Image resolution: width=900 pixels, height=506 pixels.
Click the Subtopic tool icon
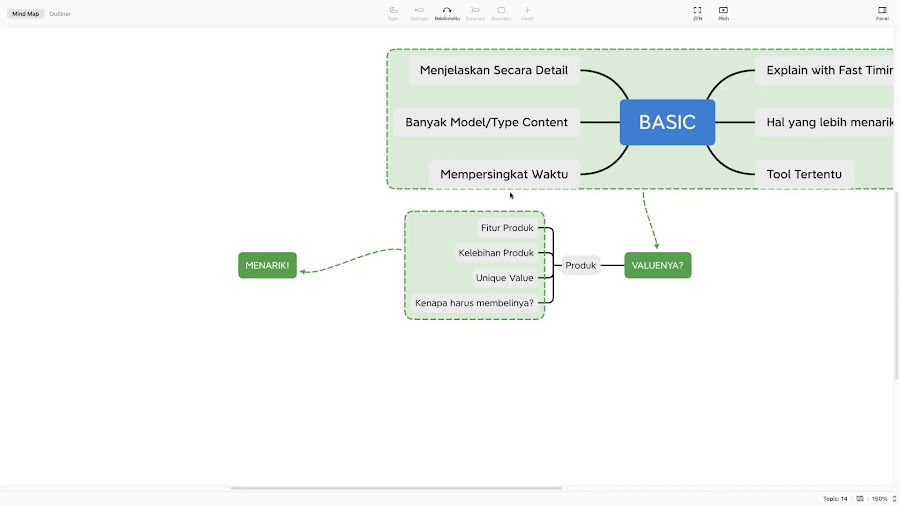coord(419,10)
